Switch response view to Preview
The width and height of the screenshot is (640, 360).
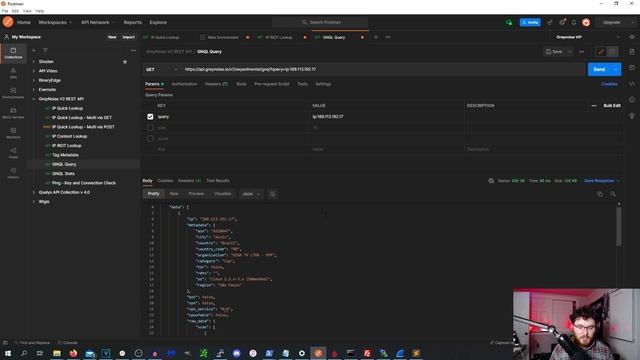click(x=196, y=194)
